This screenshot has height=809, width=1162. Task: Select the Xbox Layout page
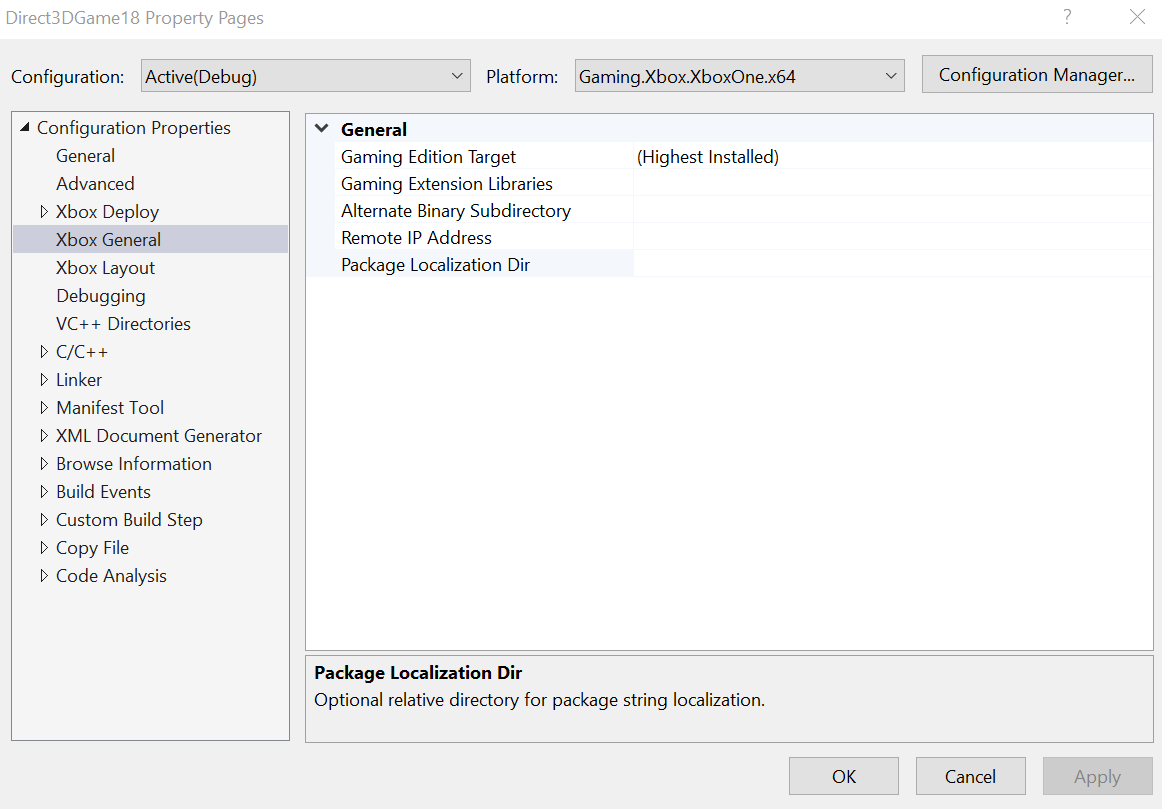105,267
